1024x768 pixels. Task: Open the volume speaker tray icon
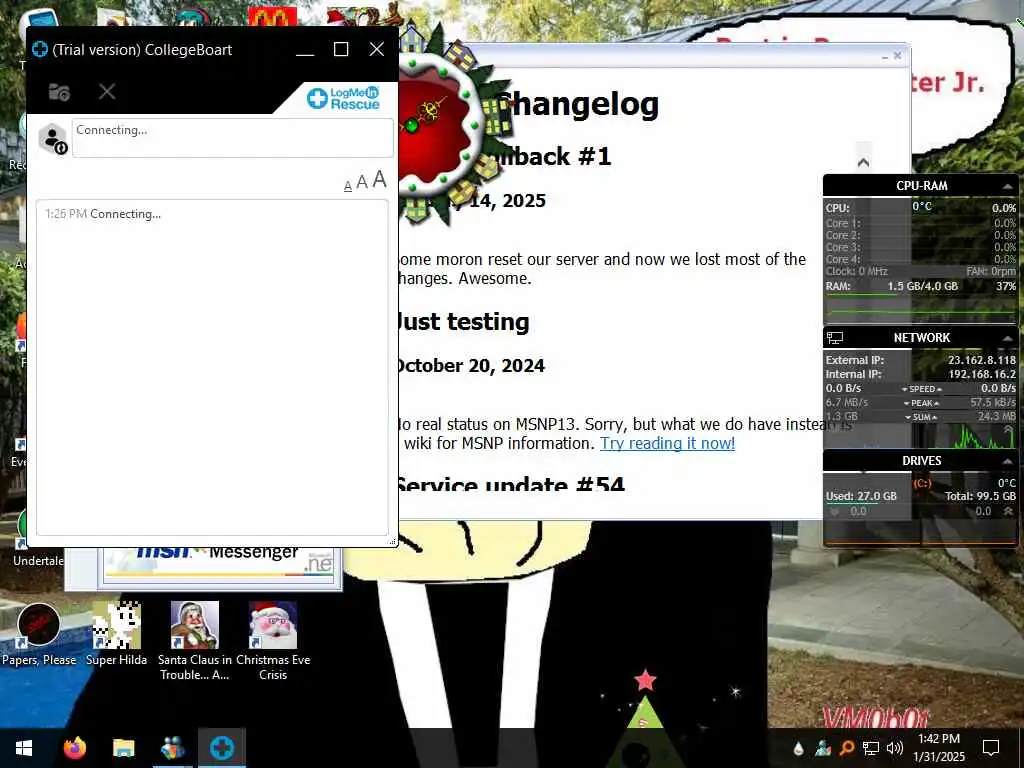tap(895, 748)
